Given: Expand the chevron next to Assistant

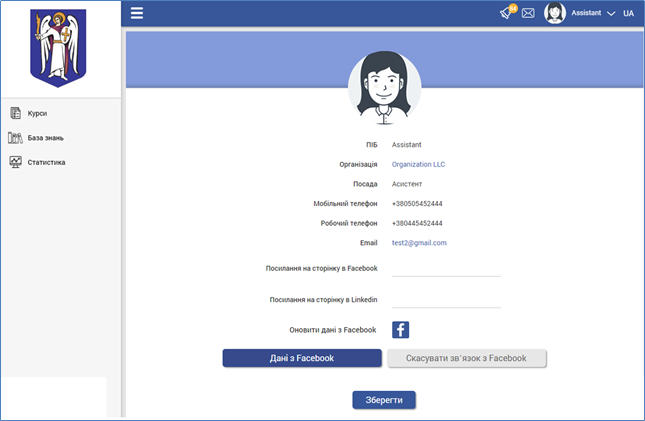Looking at the screenshot, I should coord(611,14).
